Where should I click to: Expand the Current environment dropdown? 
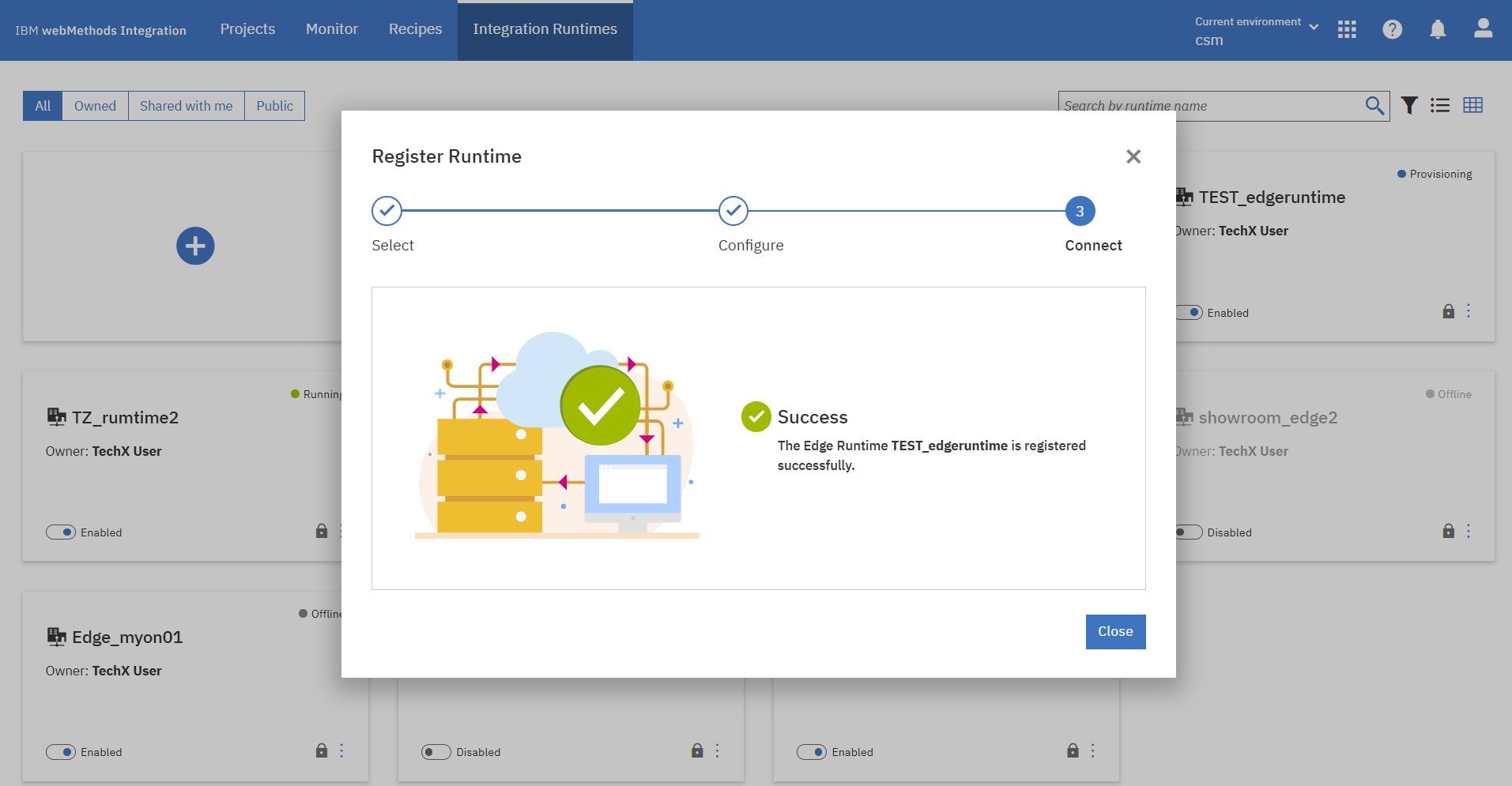tap(1314, 25)
